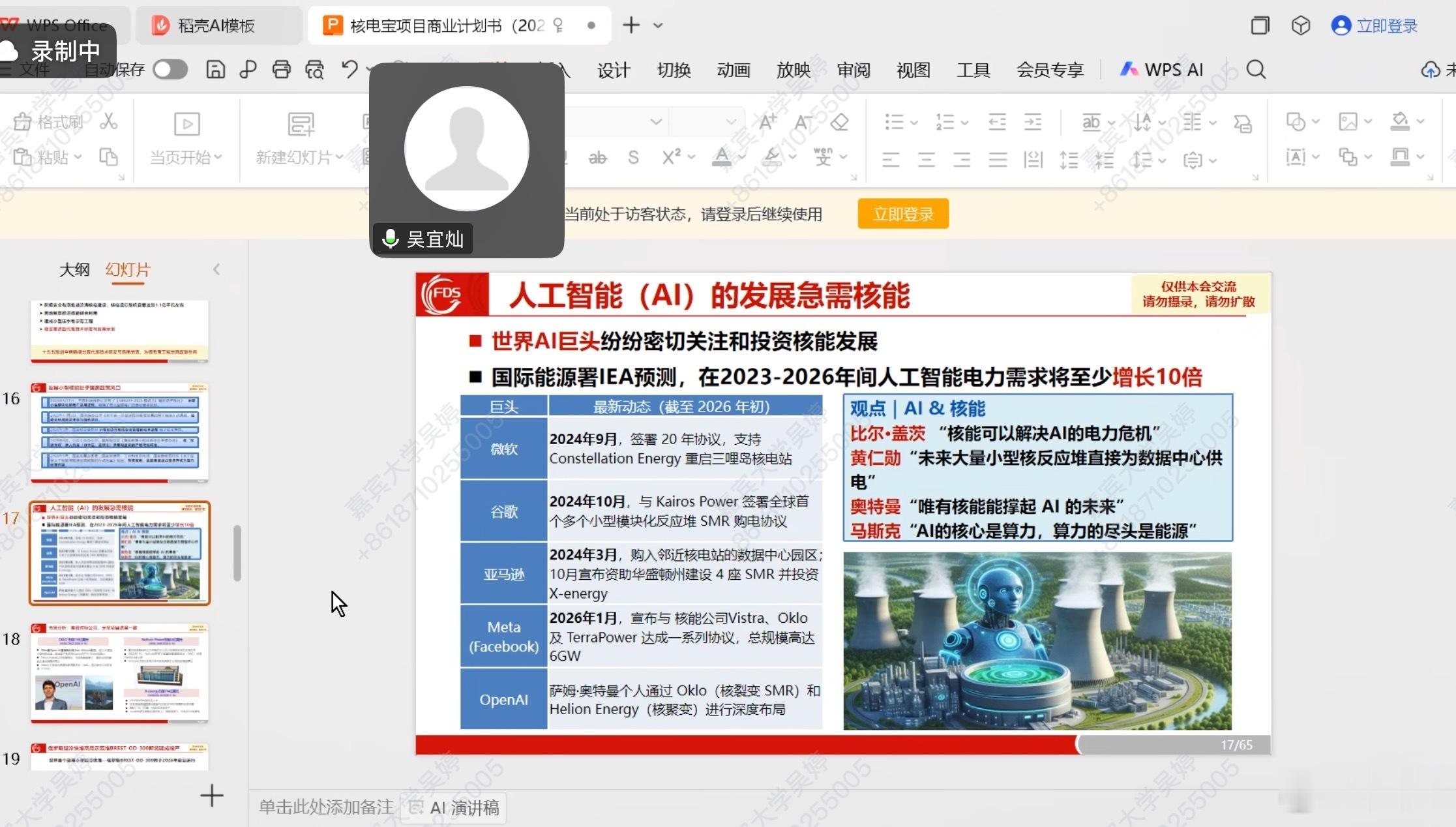The height and width of the screenshot is (827, 1456).
Task: Open the insert picture dropdown
Action: click(1355, 121)
